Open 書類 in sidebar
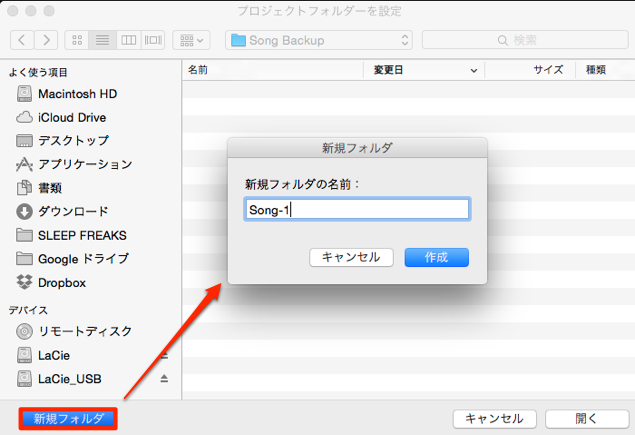The height and width of the screenshot is (435, 635). (x=39, y=188)
